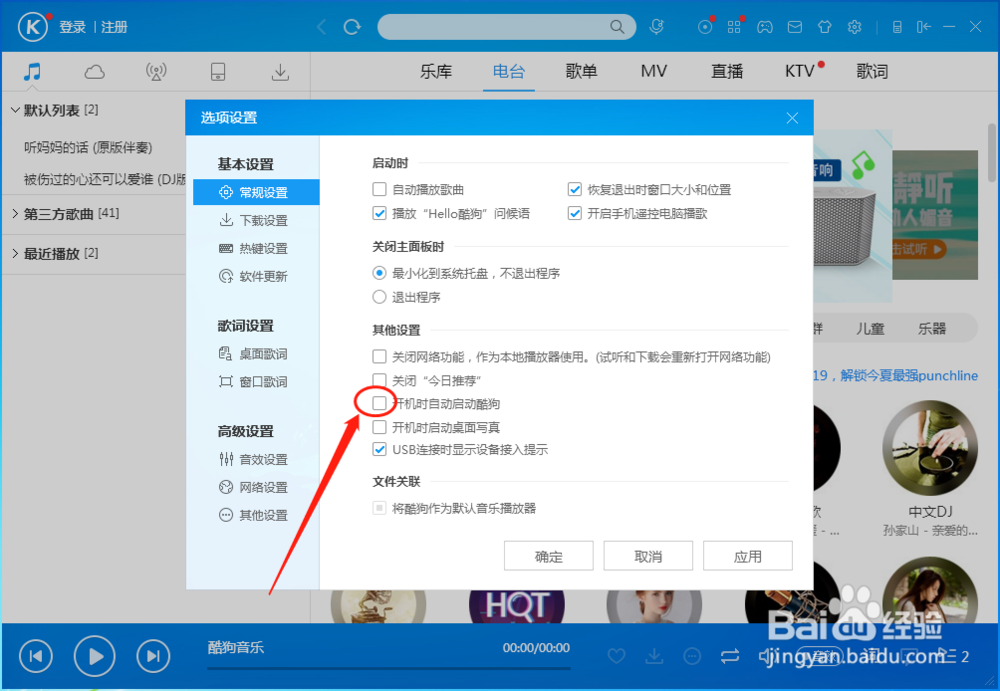Image resolution: width=1000 pixels, height=691 pixels.
Task: Check 关闭网络功能 checkbox
Action: coord(379,356)
